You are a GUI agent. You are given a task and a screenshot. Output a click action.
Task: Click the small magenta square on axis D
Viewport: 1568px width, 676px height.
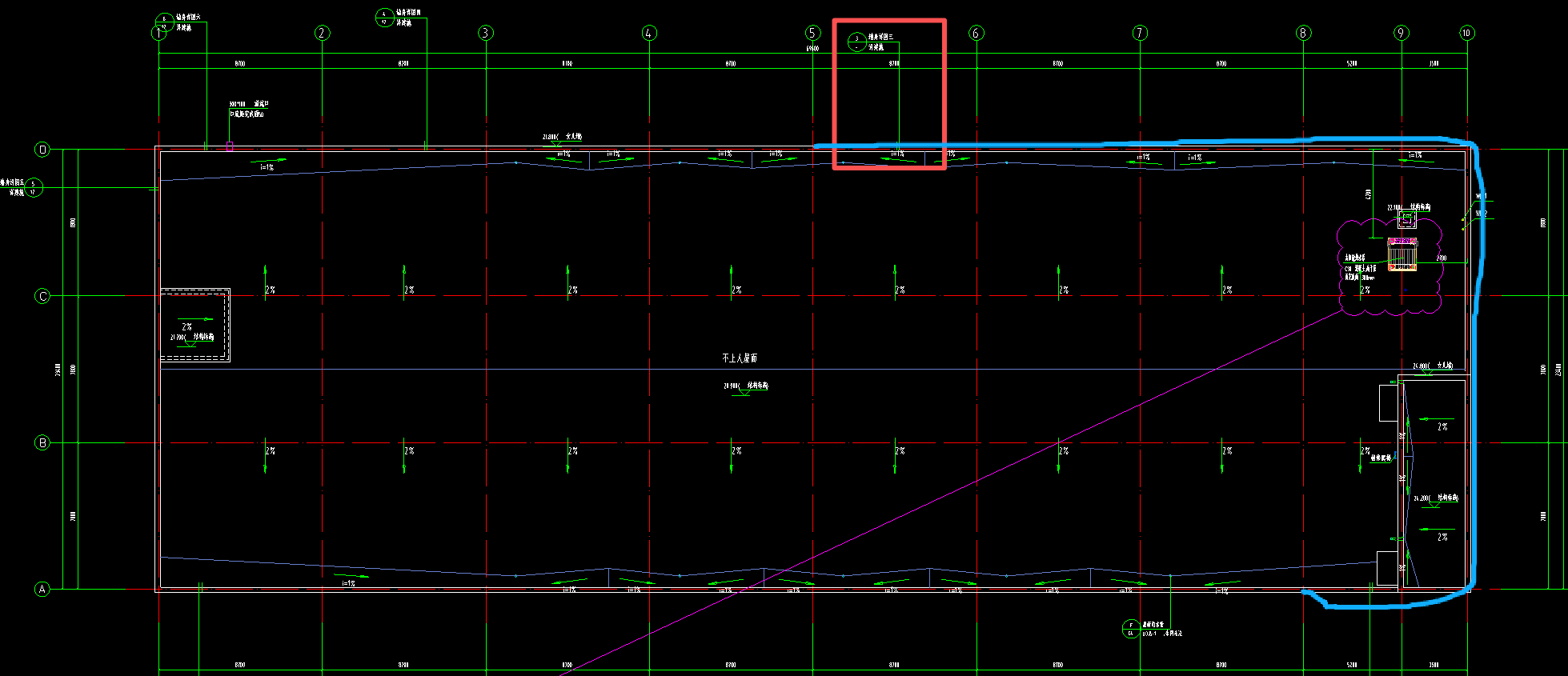[x=230, y=146]
